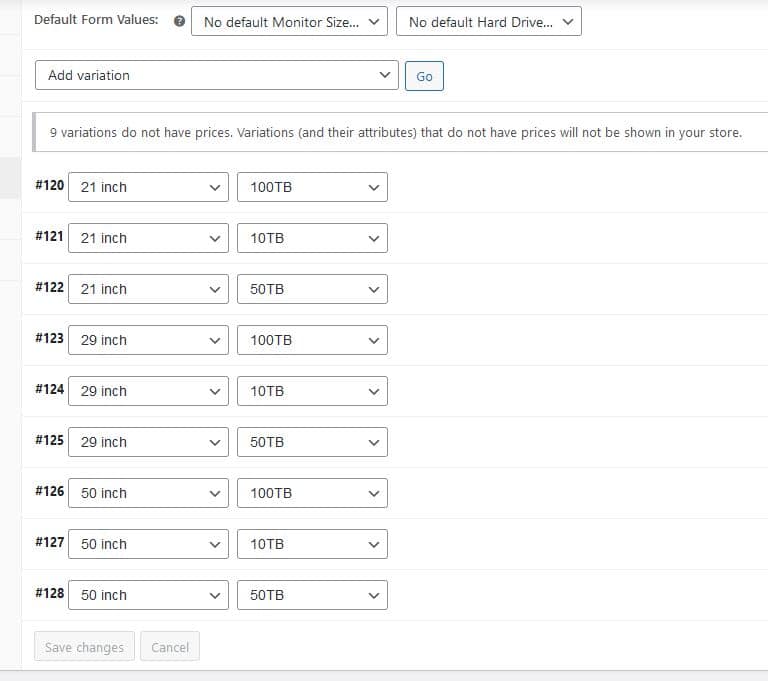Select the #126 variation ID label
This screenshot has height=681, width=768.
tap(49, 491)
